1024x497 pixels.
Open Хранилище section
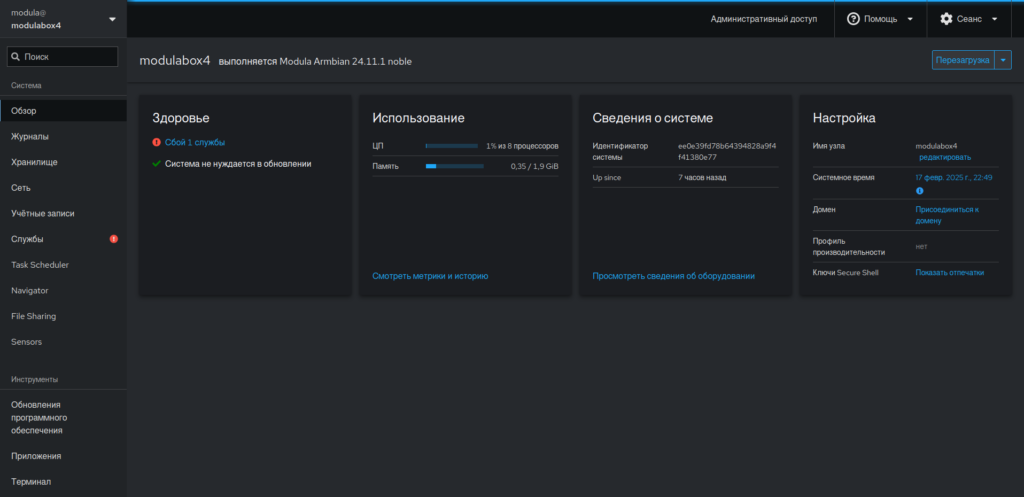point(63,162)
